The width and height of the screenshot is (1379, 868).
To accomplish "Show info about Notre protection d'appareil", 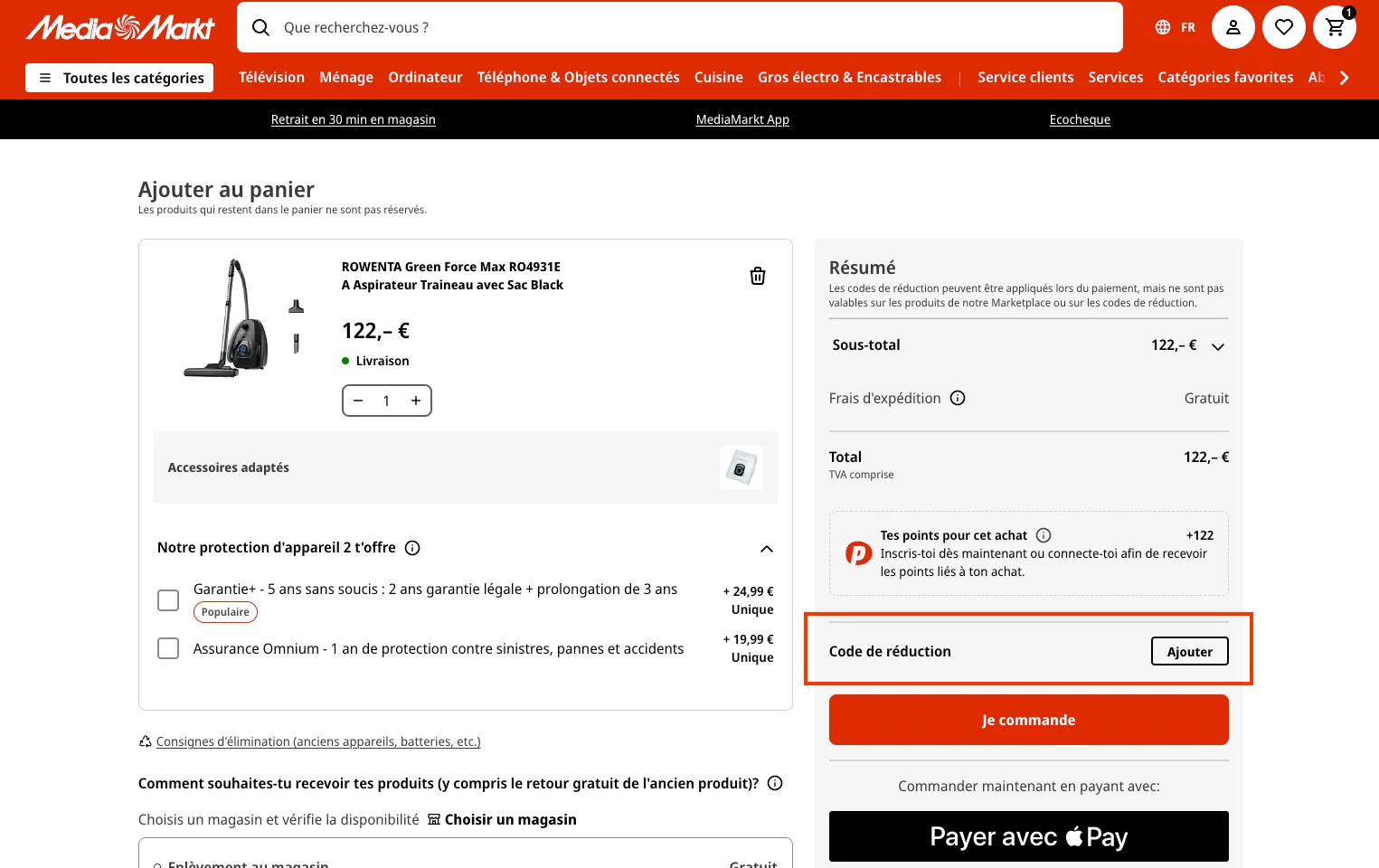I will pyautogui.click(x=412, y=548).
